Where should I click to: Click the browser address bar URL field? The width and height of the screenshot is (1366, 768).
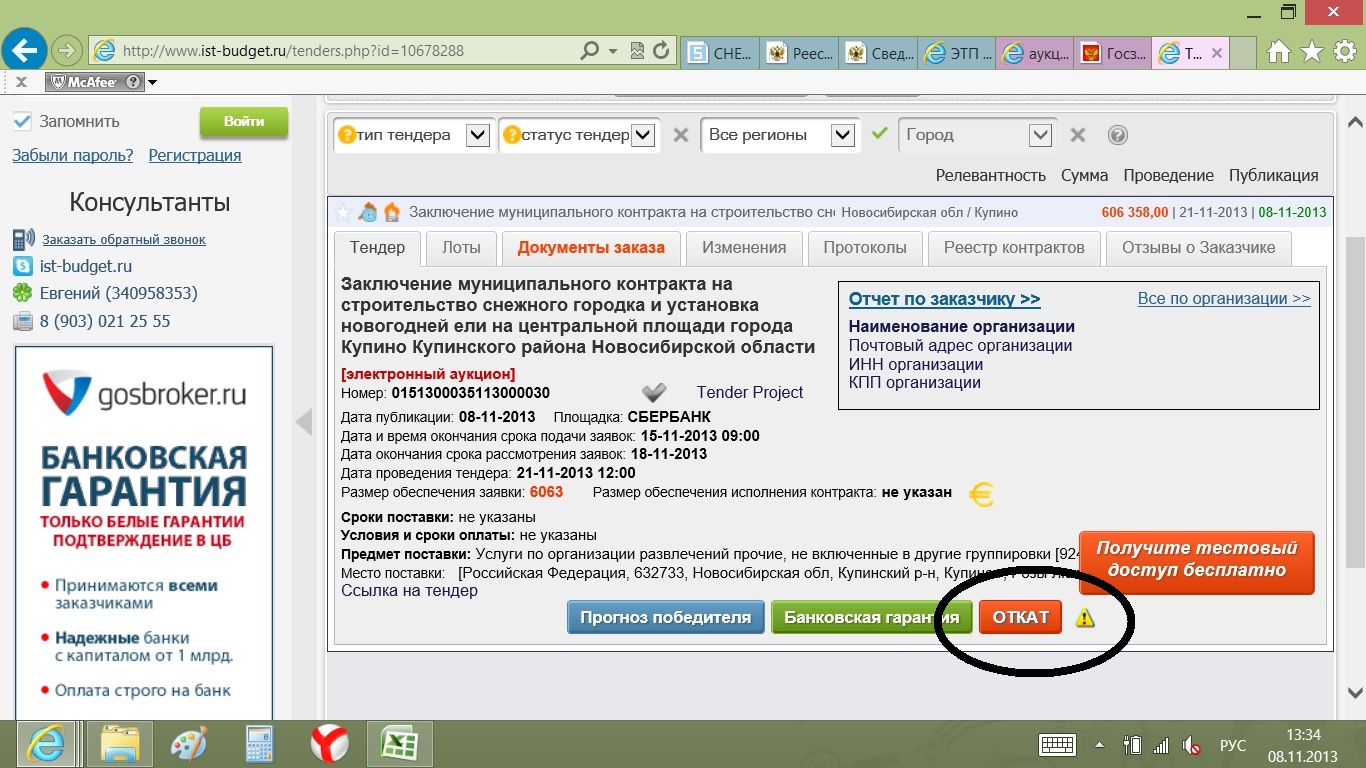pos(340,50)
